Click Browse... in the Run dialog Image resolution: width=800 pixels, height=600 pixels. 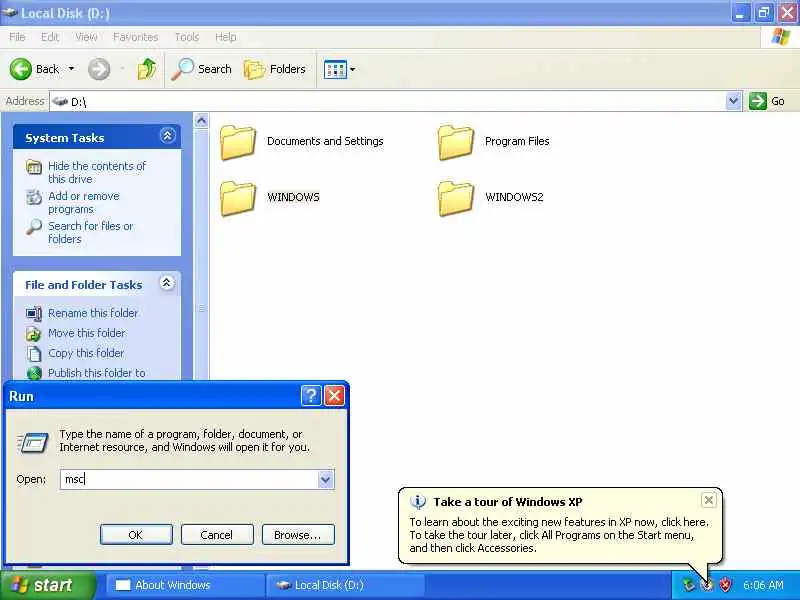tap(298, 535)
